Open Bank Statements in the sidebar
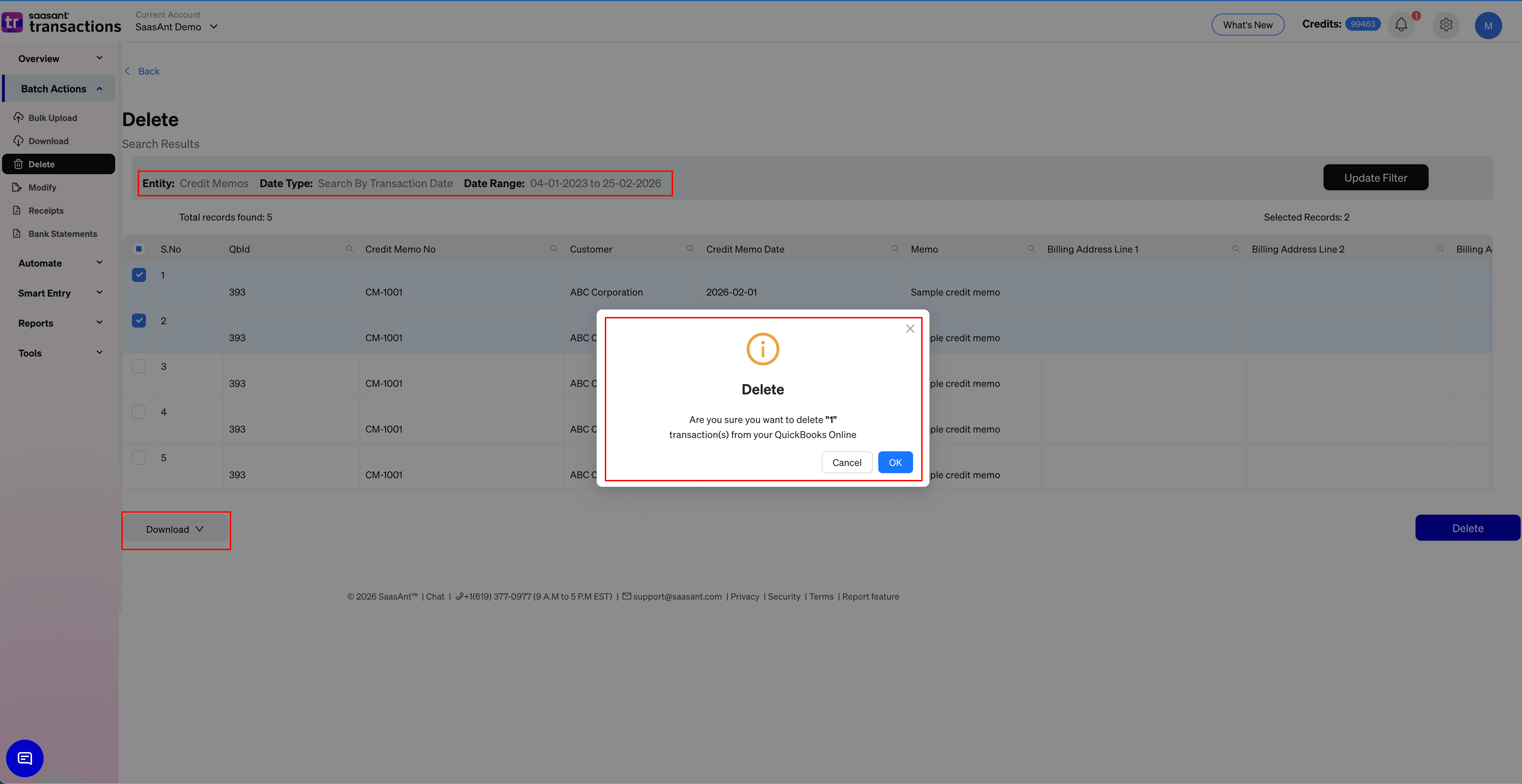 tap(62, 233)
